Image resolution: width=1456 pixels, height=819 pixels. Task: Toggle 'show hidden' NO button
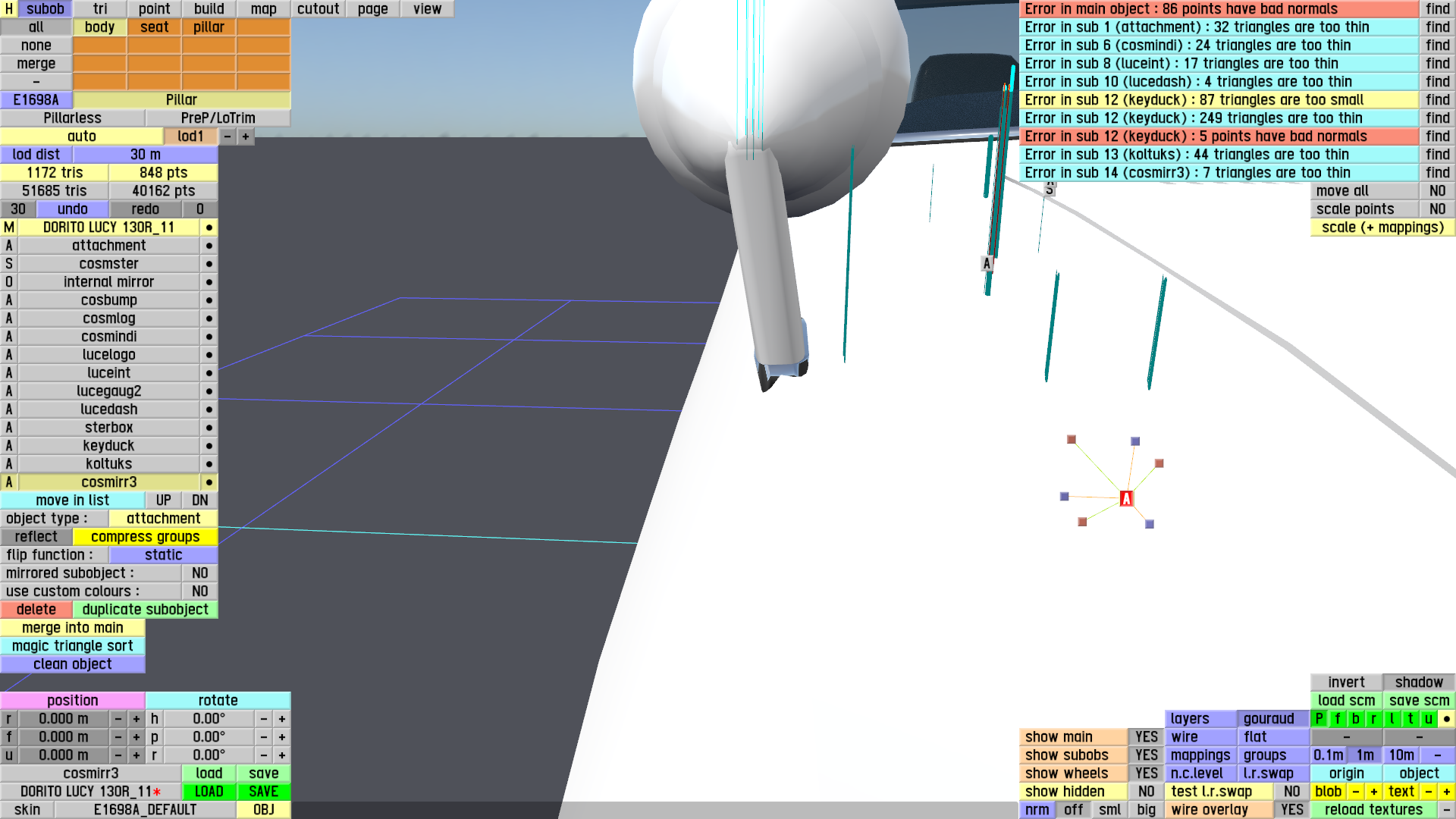coord(1146,792)
